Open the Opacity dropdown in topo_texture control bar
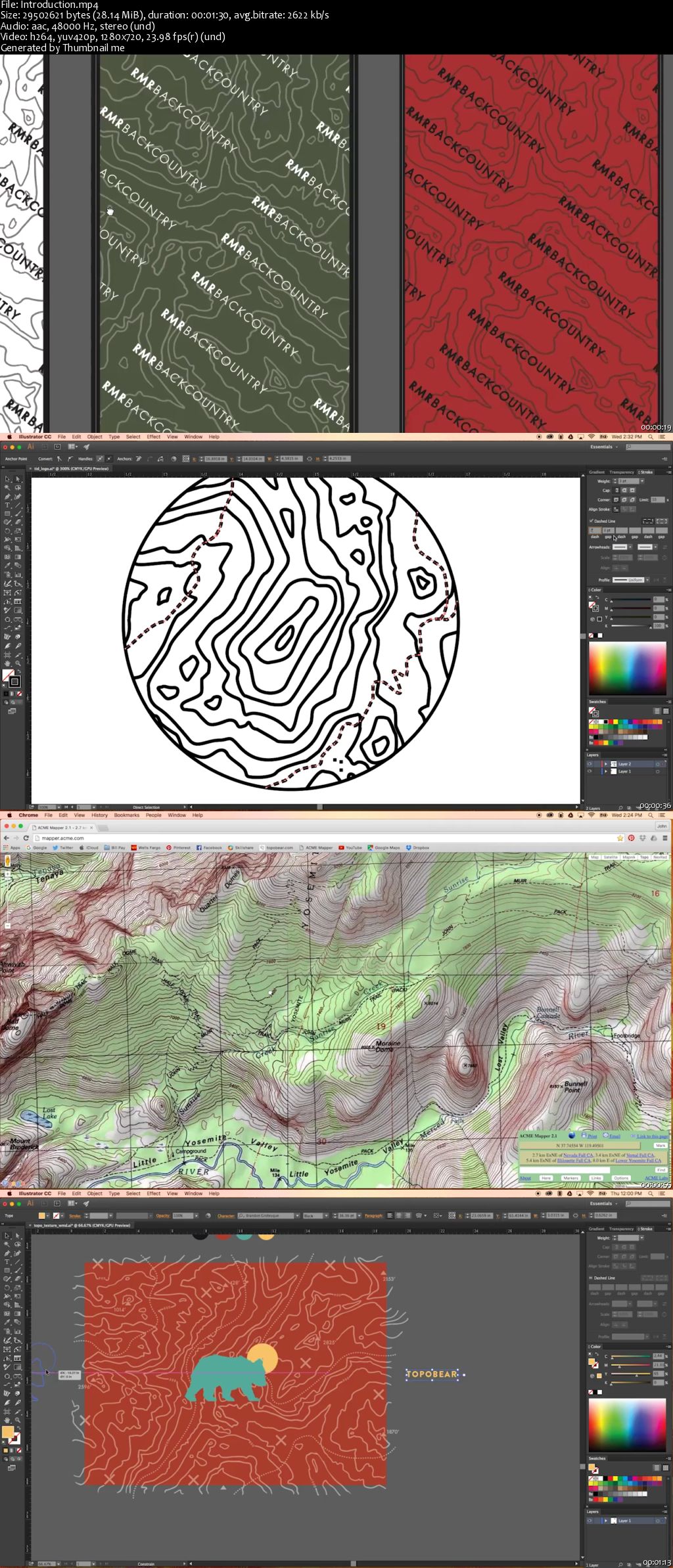Screen dimensions: 673x1568 197,1215
